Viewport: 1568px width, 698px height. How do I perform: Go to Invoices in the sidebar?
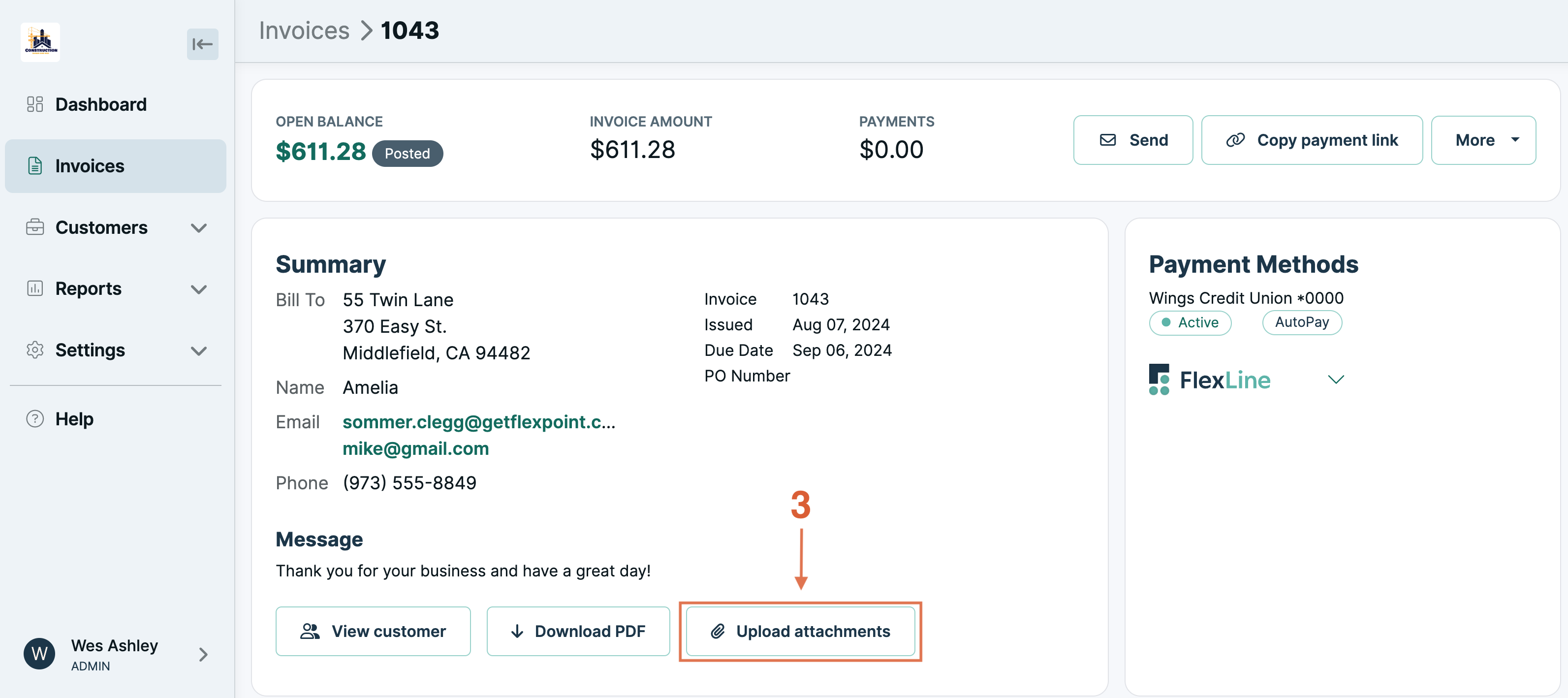pyautogui.click(x=116, y=165)
